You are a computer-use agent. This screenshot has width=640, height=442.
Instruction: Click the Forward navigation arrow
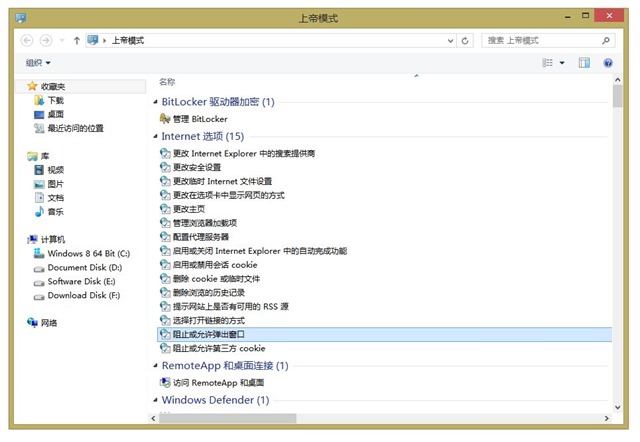46,40
